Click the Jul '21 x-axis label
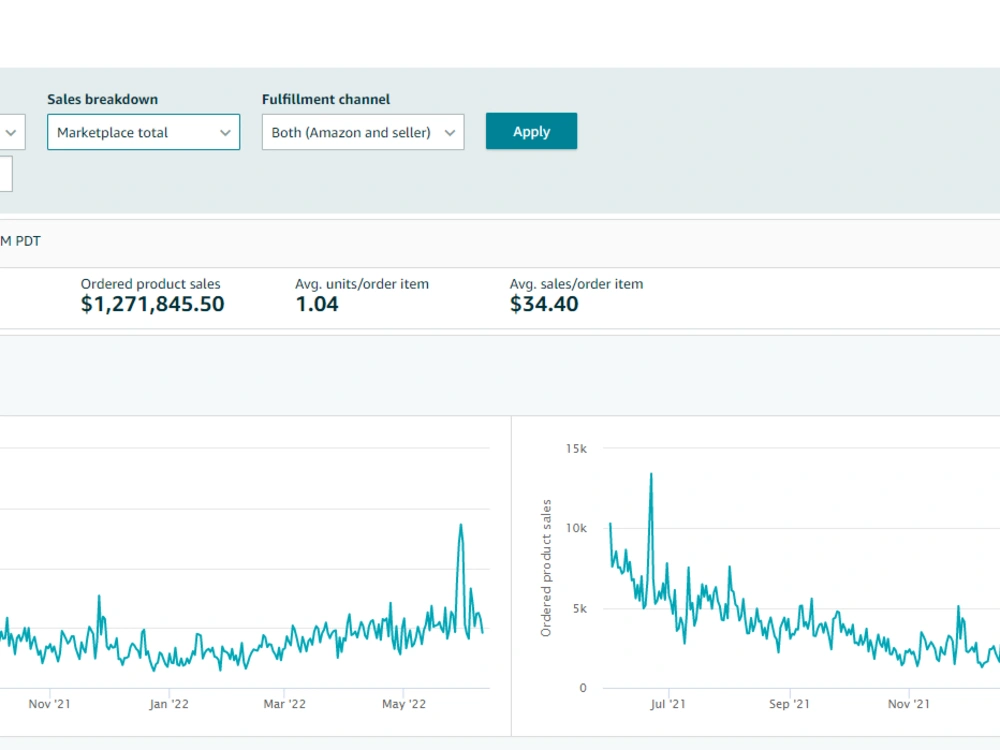Screen dimensions: 1000x750 click(x=668, y=704)
